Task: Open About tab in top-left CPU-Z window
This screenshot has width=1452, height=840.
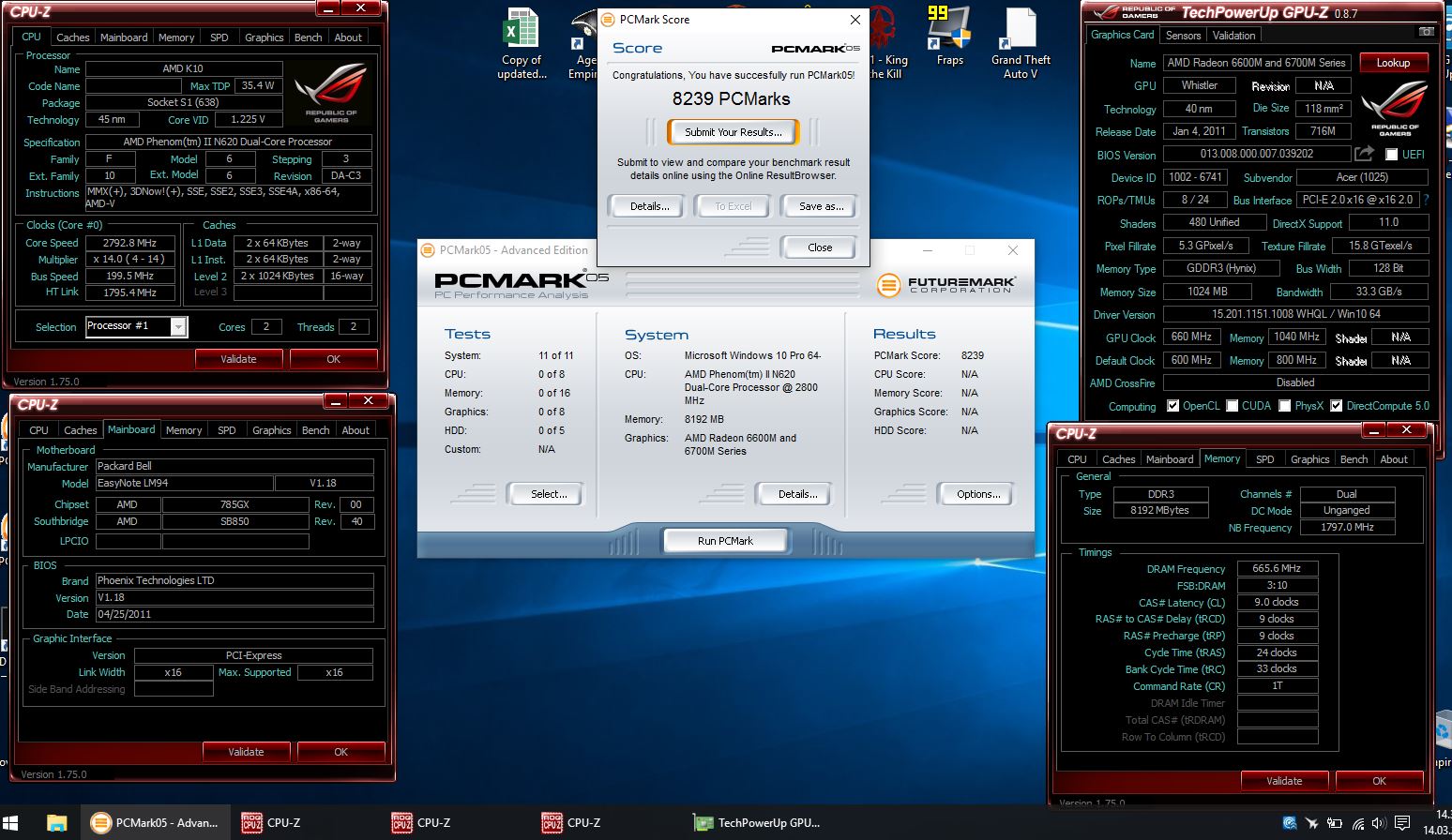Action: (348, 37)
